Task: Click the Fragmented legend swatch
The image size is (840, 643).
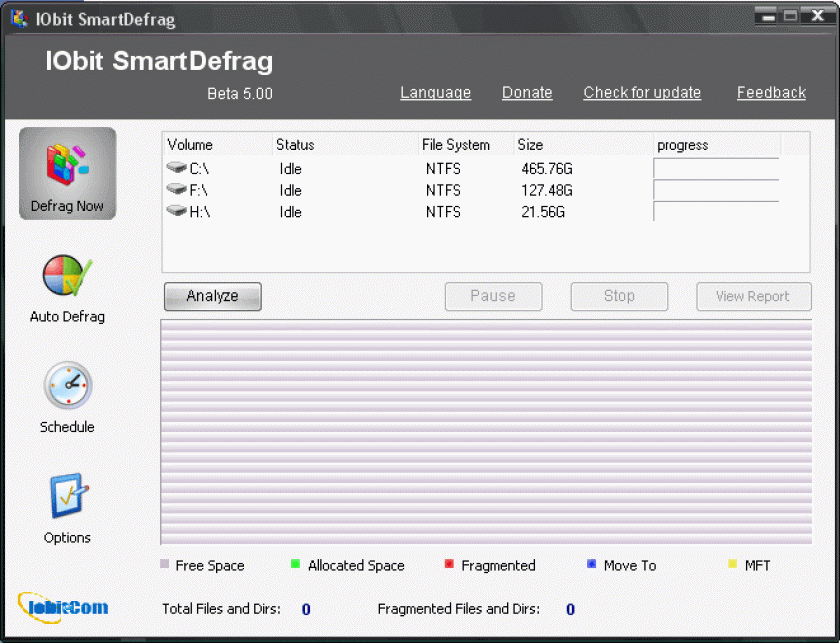Action: [449, 564]
